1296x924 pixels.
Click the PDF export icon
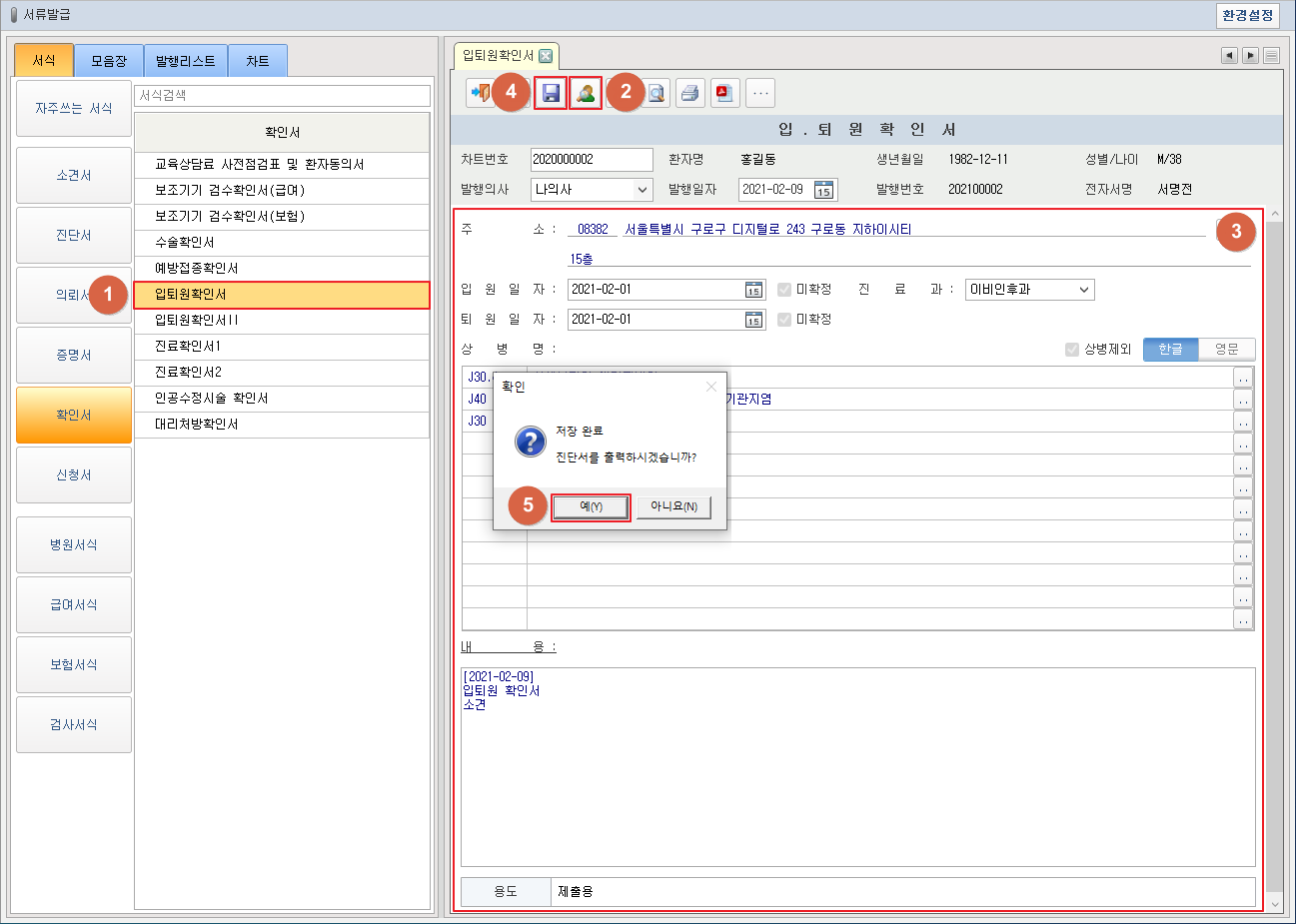point(724,93)
